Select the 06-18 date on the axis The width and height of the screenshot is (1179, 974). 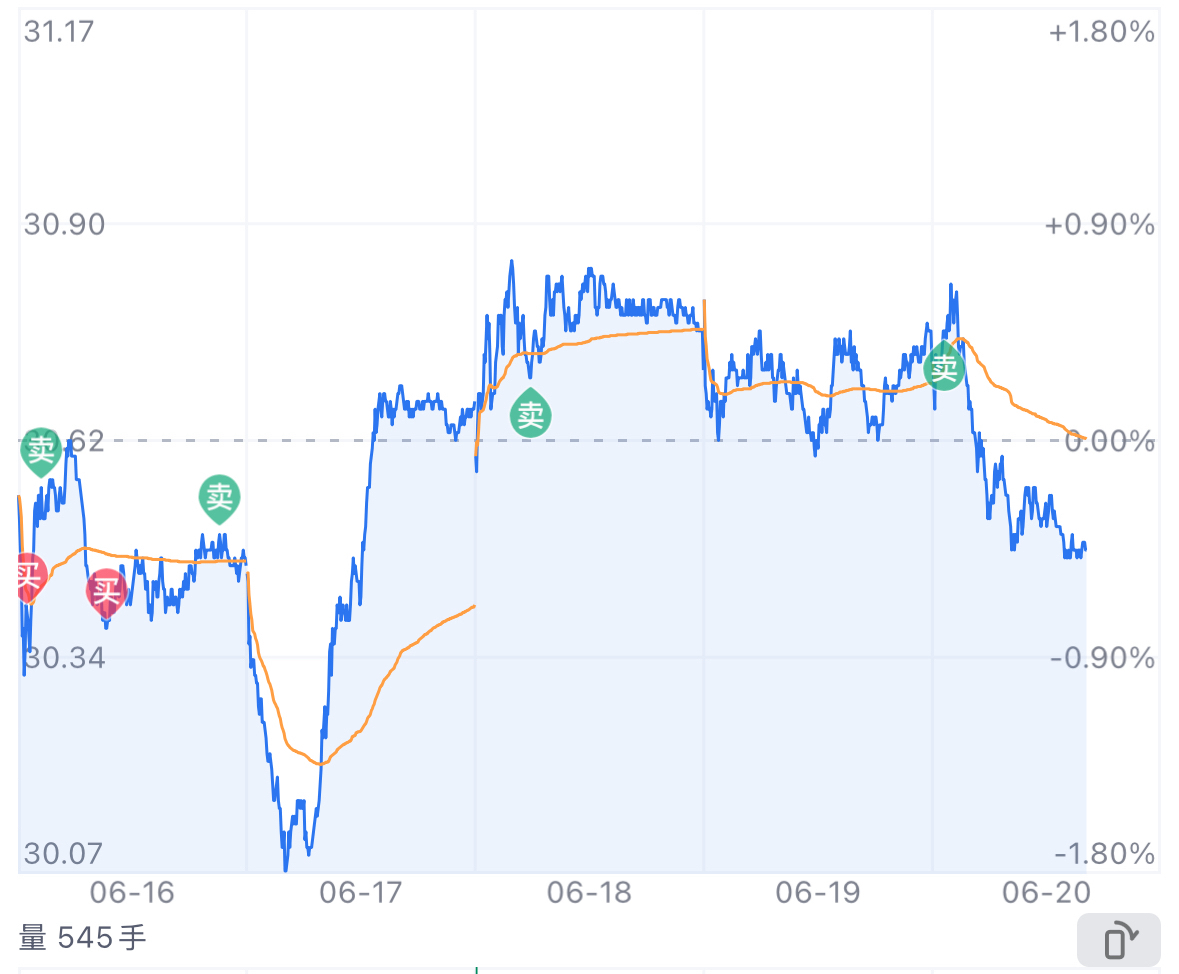[590, 893]
